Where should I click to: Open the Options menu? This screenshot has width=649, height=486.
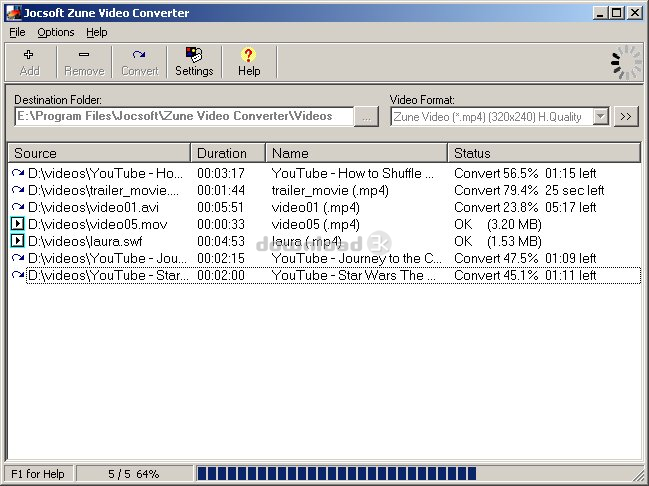tap(55, 32)
